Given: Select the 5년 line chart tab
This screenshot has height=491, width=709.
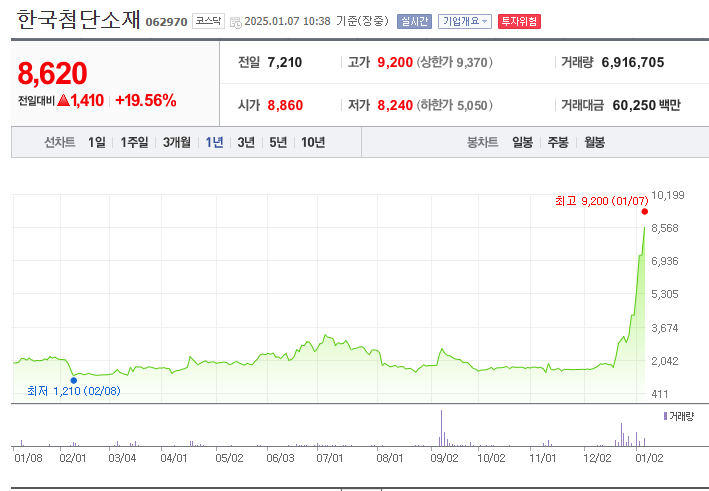Looking at the screenshot, I should [278, 142].
